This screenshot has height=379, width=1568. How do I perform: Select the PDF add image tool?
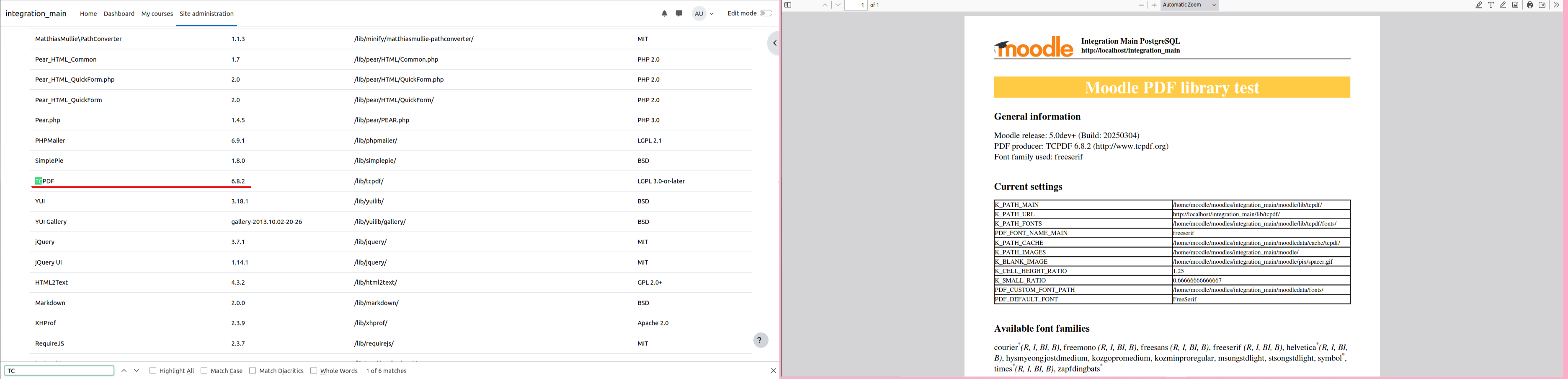click(1515, 5)
